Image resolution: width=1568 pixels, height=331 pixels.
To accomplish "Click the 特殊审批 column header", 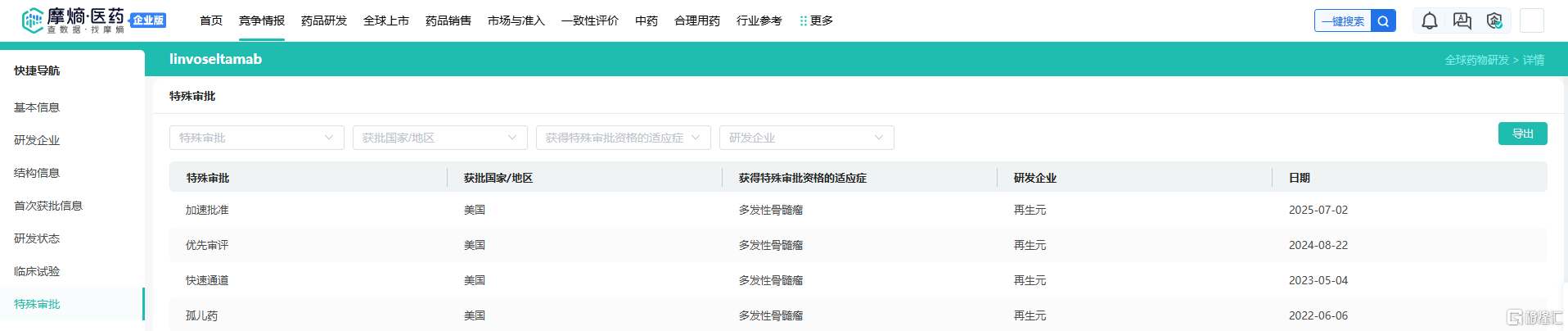I will coord(208,178).
